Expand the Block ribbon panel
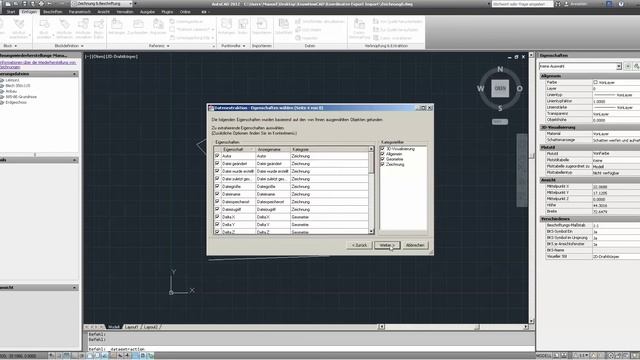 pos(10,46)
